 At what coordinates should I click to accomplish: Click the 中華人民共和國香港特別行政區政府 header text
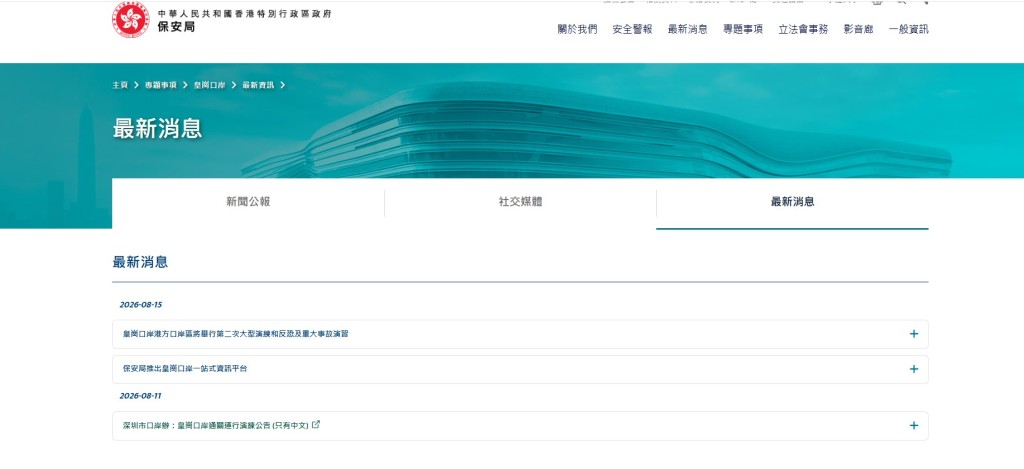[244, 13]
